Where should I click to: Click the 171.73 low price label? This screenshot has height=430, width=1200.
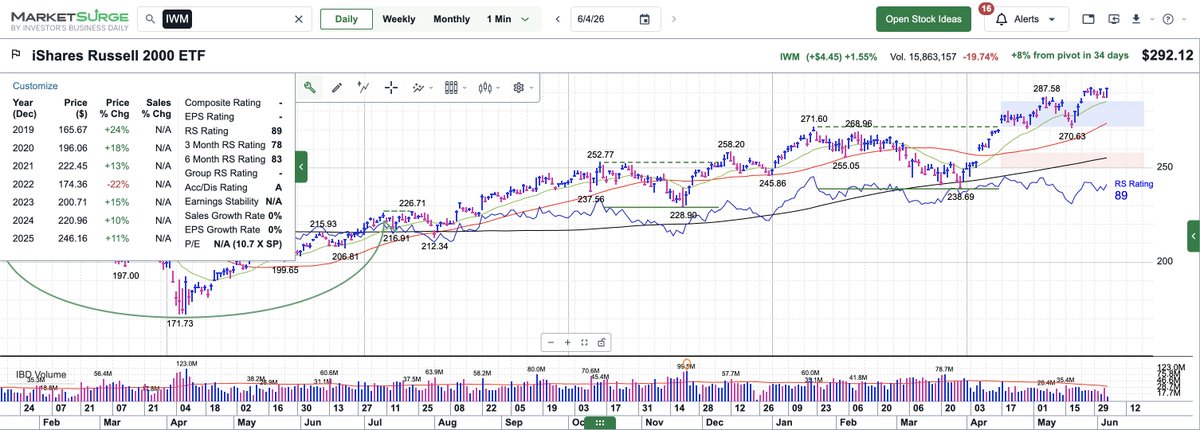[180, 323]
